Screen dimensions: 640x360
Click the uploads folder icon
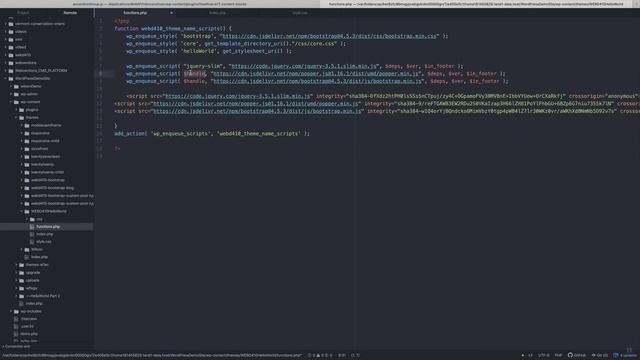[x=22, y=280]
